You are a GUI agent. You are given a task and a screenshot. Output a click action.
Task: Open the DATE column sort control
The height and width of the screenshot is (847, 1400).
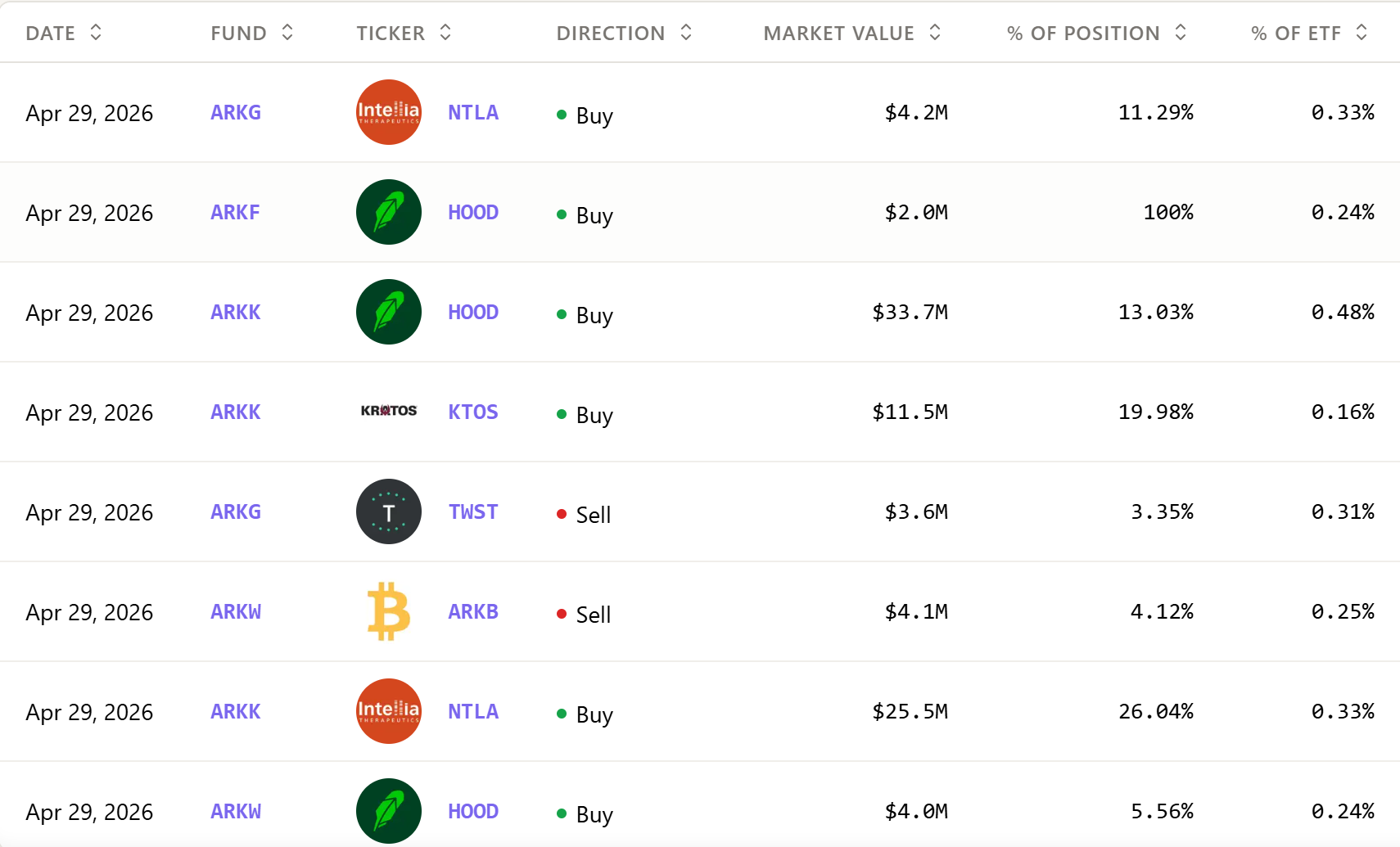pos(96,33)
